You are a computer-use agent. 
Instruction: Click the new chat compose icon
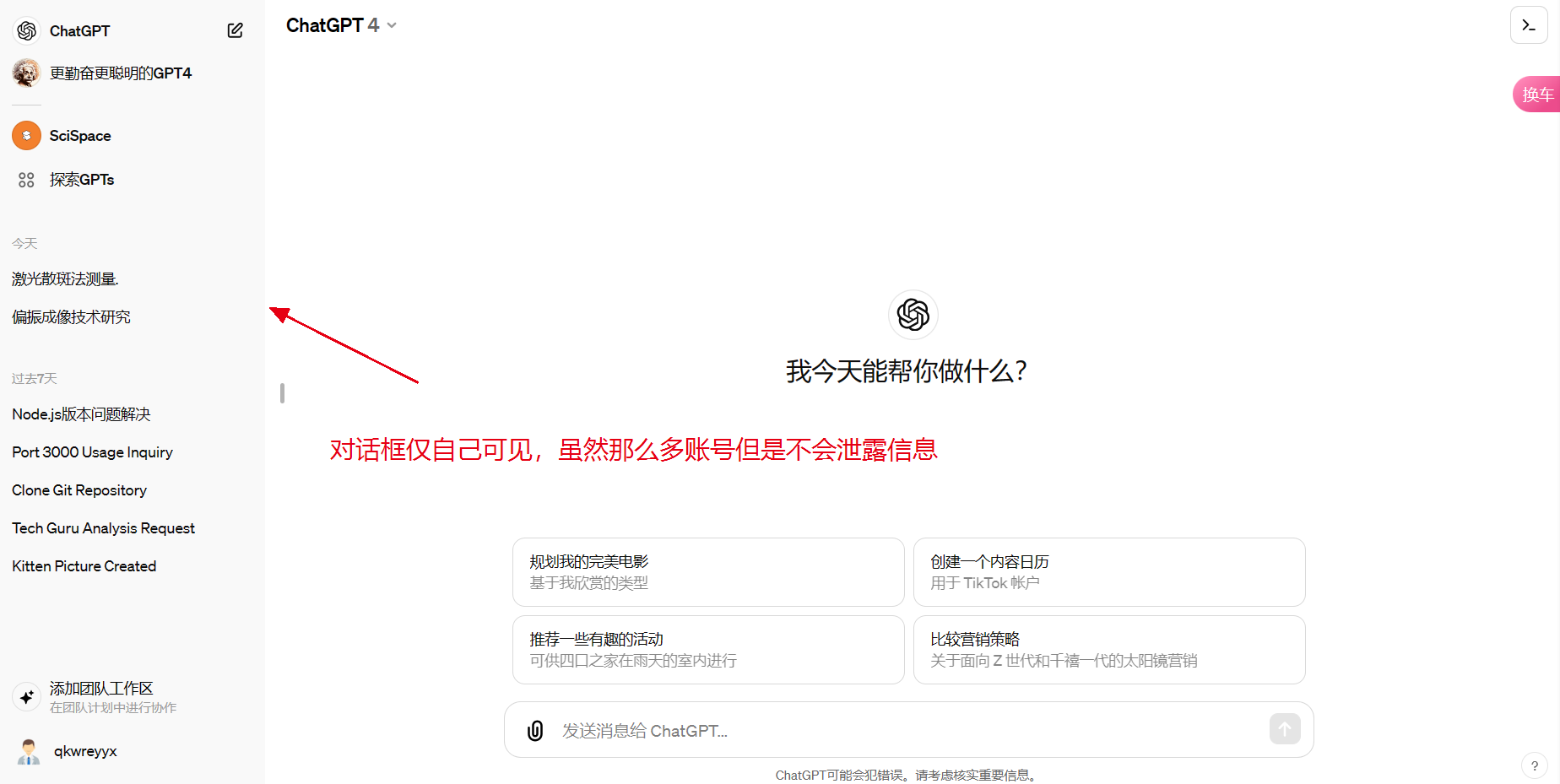(x=235, y=30)
